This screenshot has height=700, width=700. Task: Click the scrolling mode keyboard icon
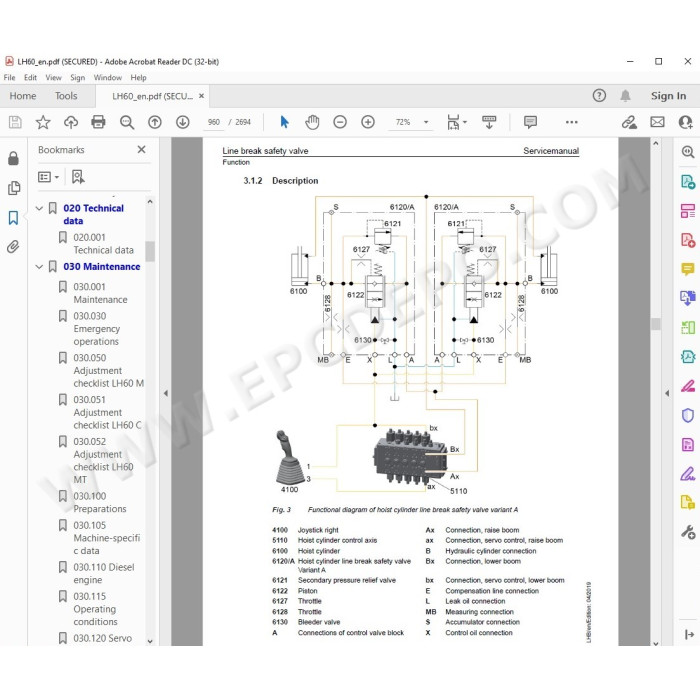(489, 122)
